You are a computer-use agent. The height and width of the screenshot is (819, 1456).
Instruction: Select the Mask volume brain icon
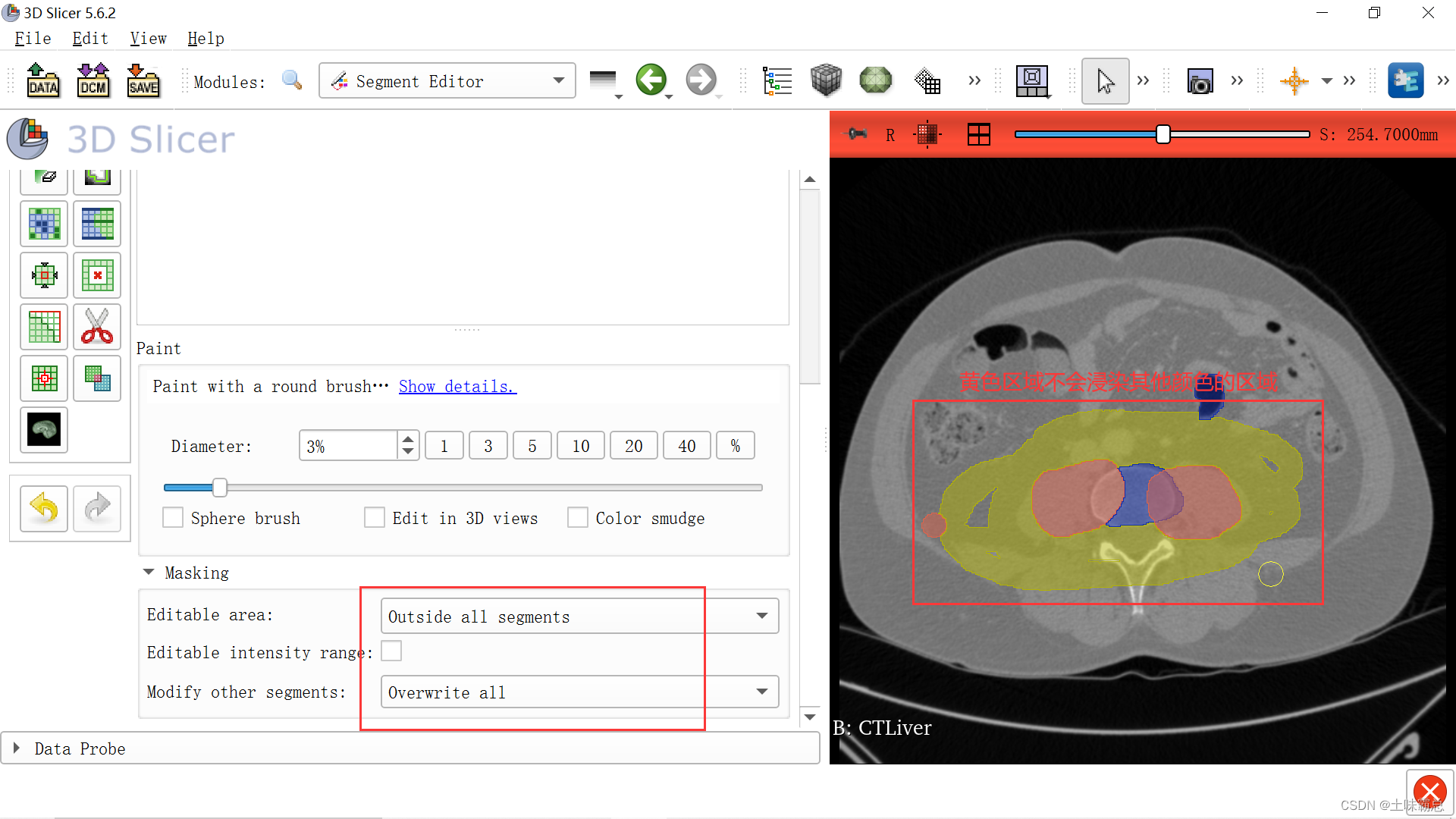pos(43,430)
